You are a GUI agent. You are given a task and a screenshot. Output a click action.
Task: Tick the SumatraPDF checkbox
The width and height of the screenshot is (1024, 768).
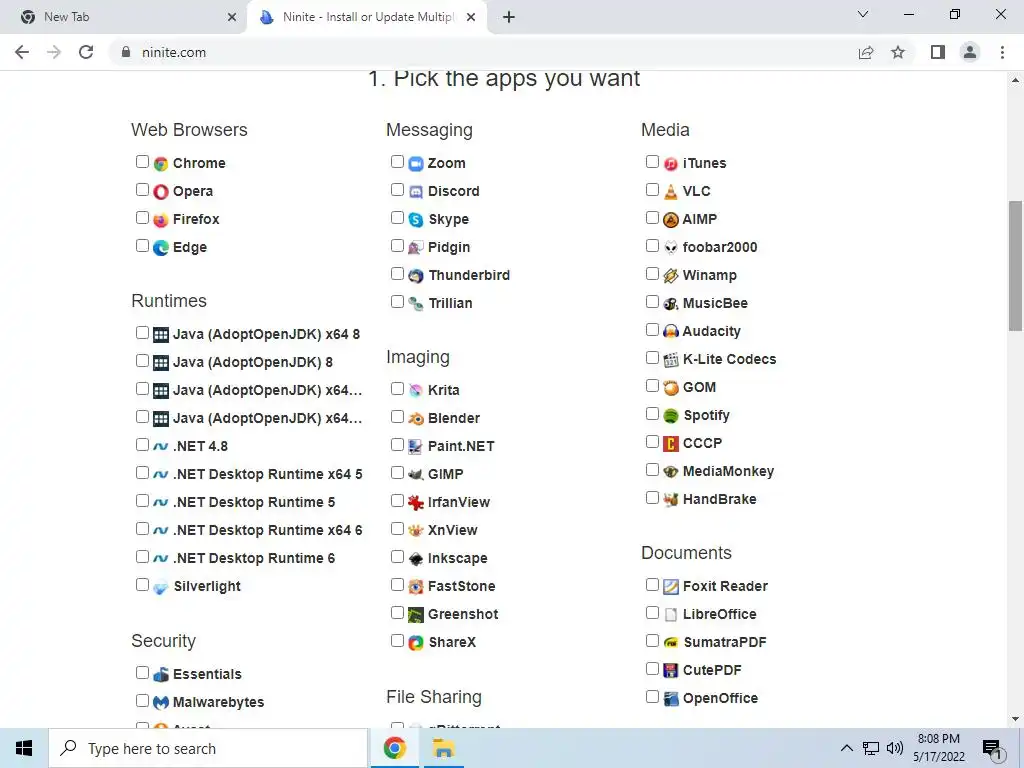pos(652,641)
